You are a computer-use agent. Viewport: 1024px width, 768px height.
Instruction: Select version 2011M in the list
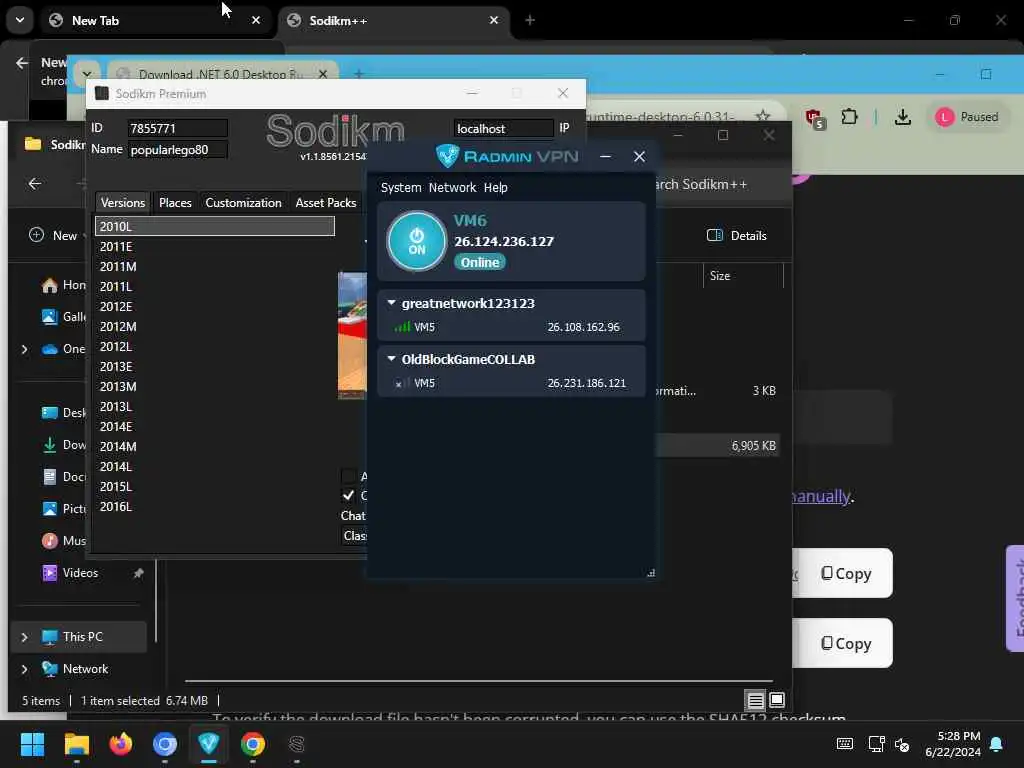(x=215, y=266)
